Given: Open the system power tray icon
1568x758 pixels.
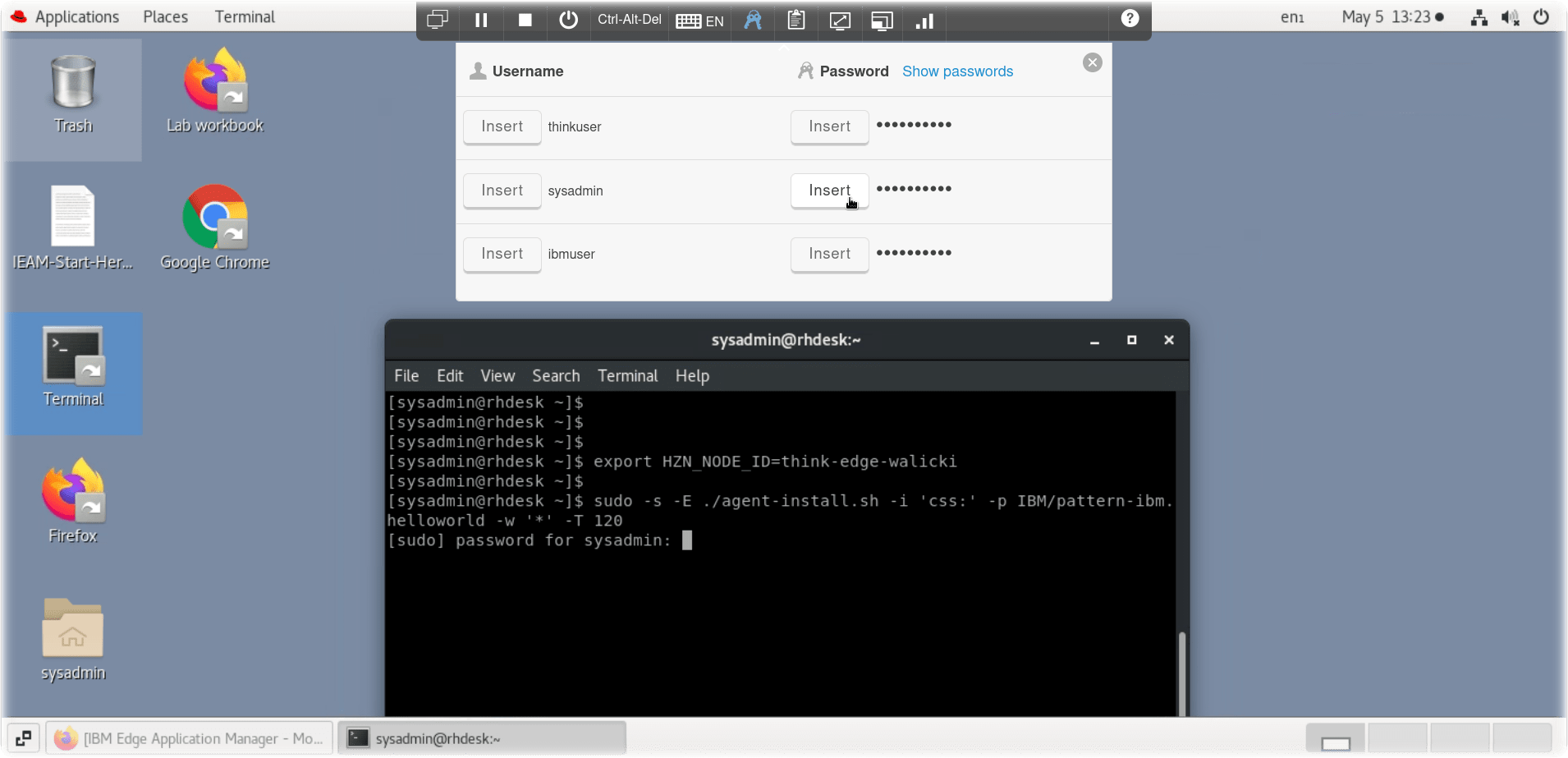Looking at the screenshot, I should pyautogui.click(x=1542, y=17).
